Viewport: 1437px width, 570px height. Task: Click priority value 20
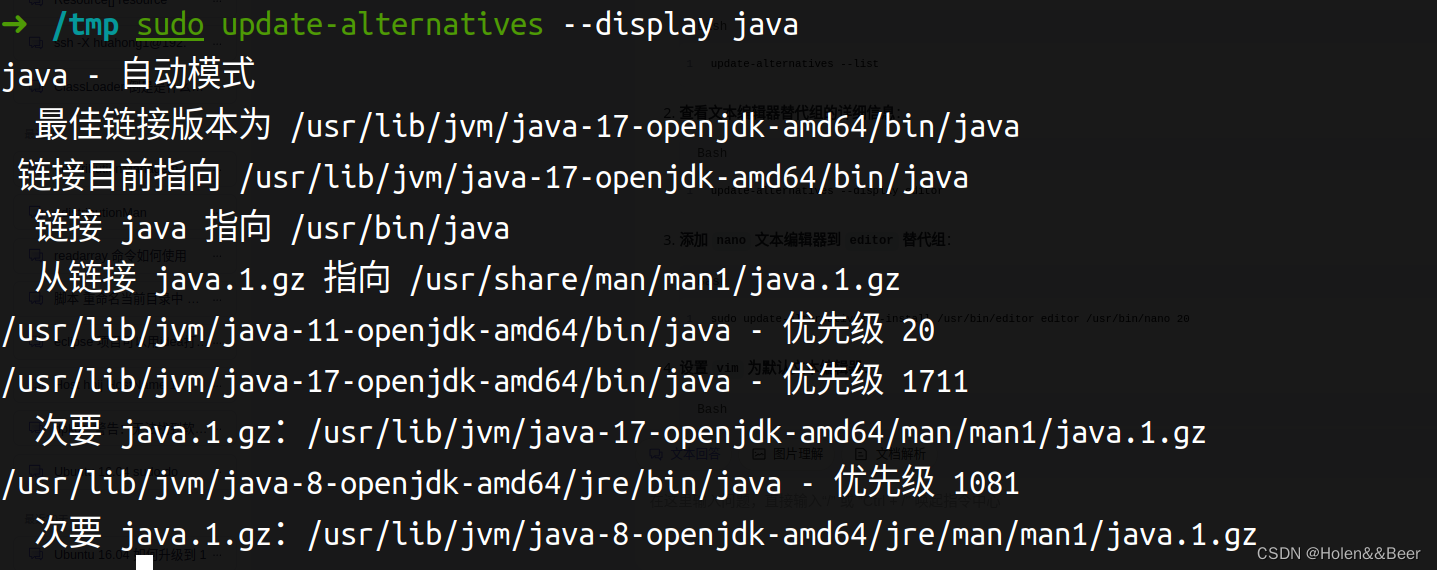918,331
